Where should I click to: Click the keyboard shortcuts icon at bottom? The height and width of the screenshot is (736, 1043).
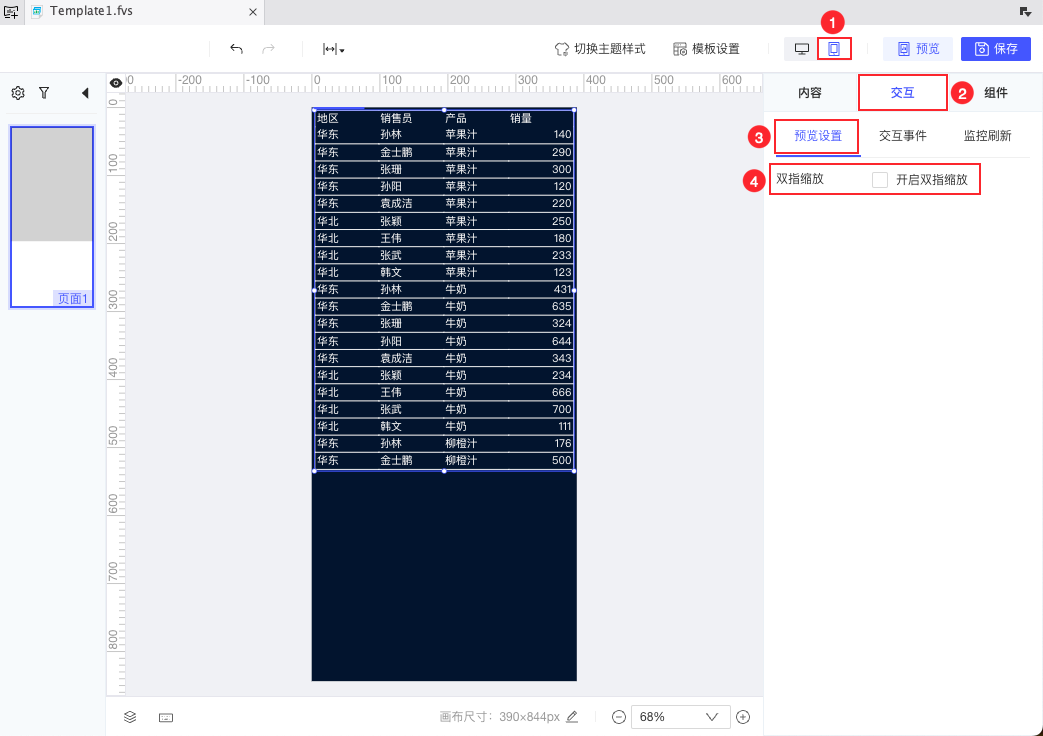point(166,717)
